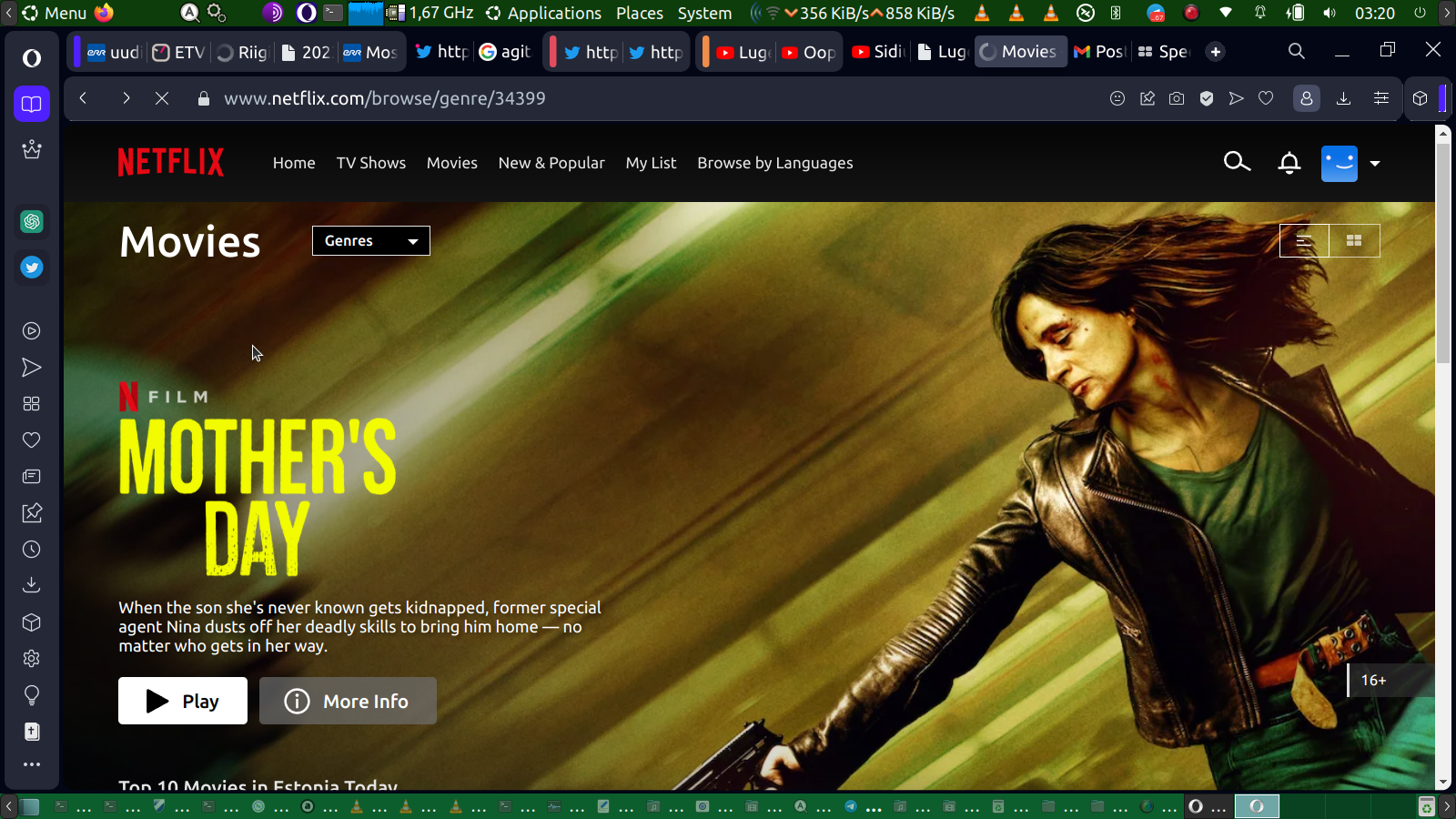The height and width of the screenshot is (819, 1456).
Task: Open new tab with plus button
Action: pyautogui.click(x=1215, y=52)
